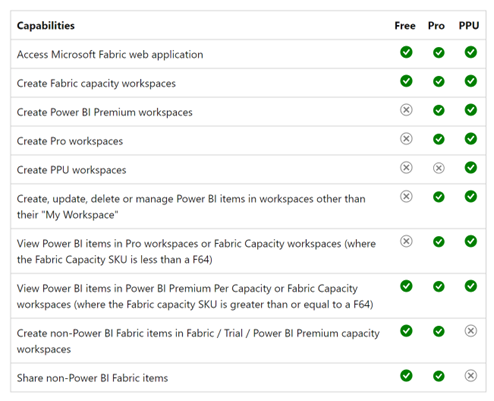
Task: Click the PPU cross icon for Share non-Power BI Fabric items
Action: pos(471,376)
